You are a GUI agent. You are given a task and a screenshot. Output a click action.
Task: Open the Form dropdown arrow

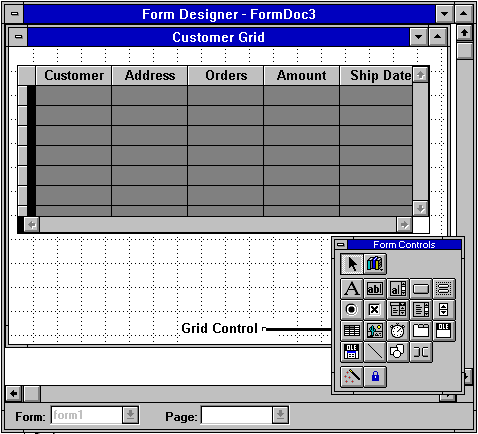click(x=130, y=415)
